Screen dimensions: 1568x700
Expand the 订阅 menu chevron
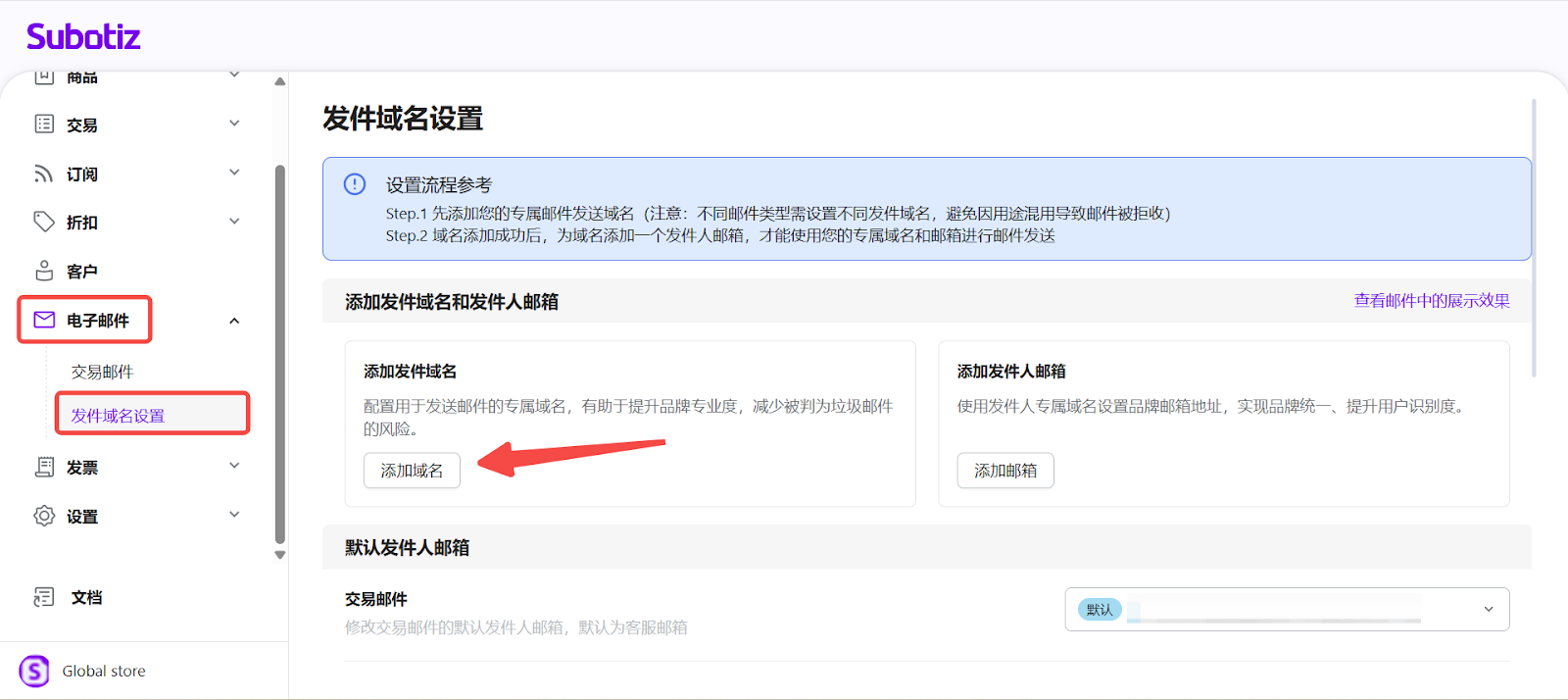click(x=234, y=173)
